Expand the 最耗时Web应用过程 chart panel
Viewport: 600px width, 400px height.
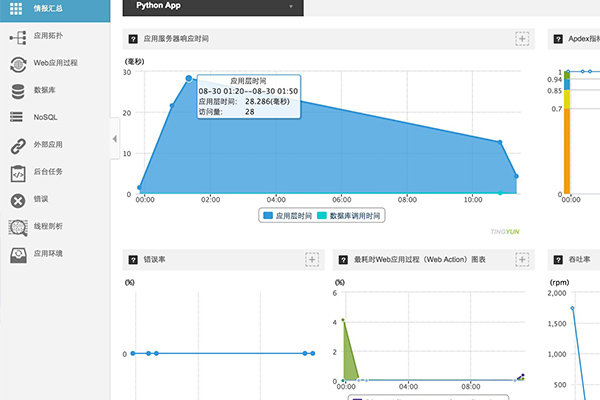(521, 259)
